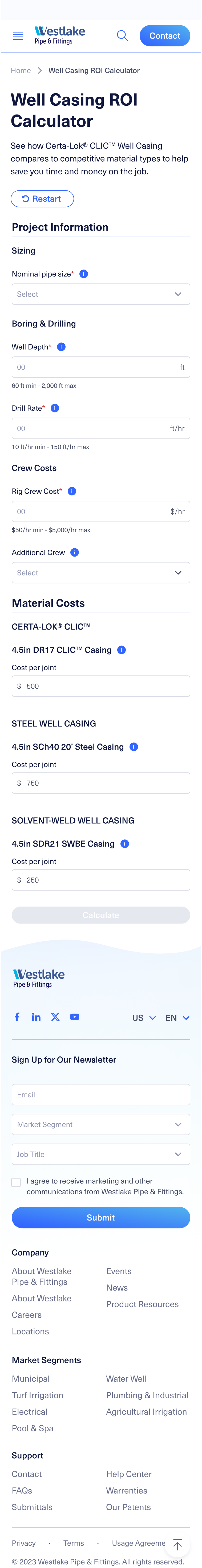The image size is (202, 1568).
Task: Expand the Market Segment newsletter dropdown
Action: (x=101, y=1124)
